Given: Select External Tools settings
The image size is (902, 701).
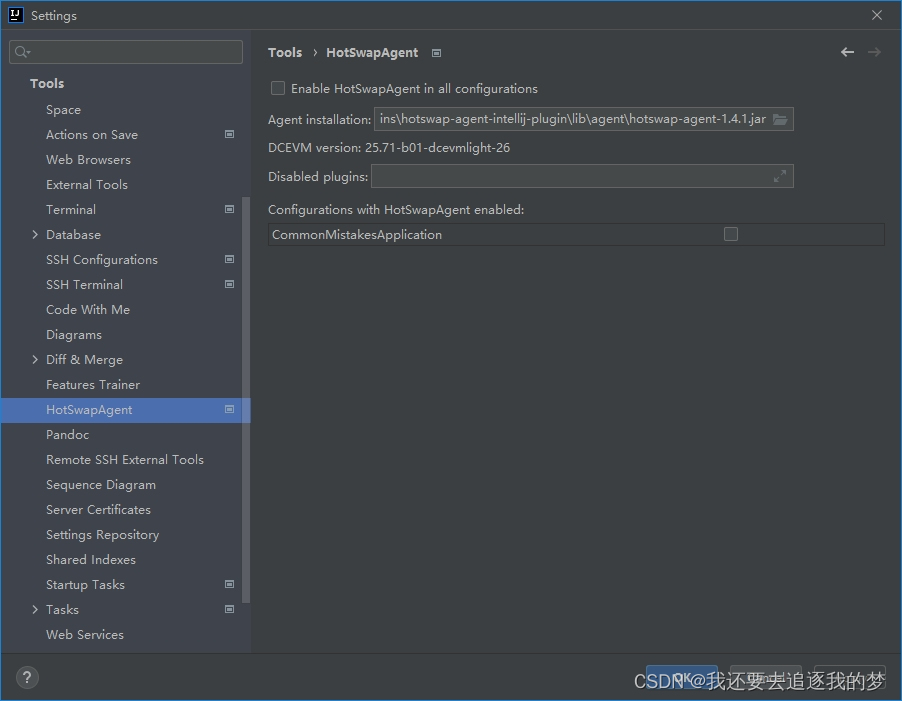Looking at the screenshot, I should pos(87,185).
